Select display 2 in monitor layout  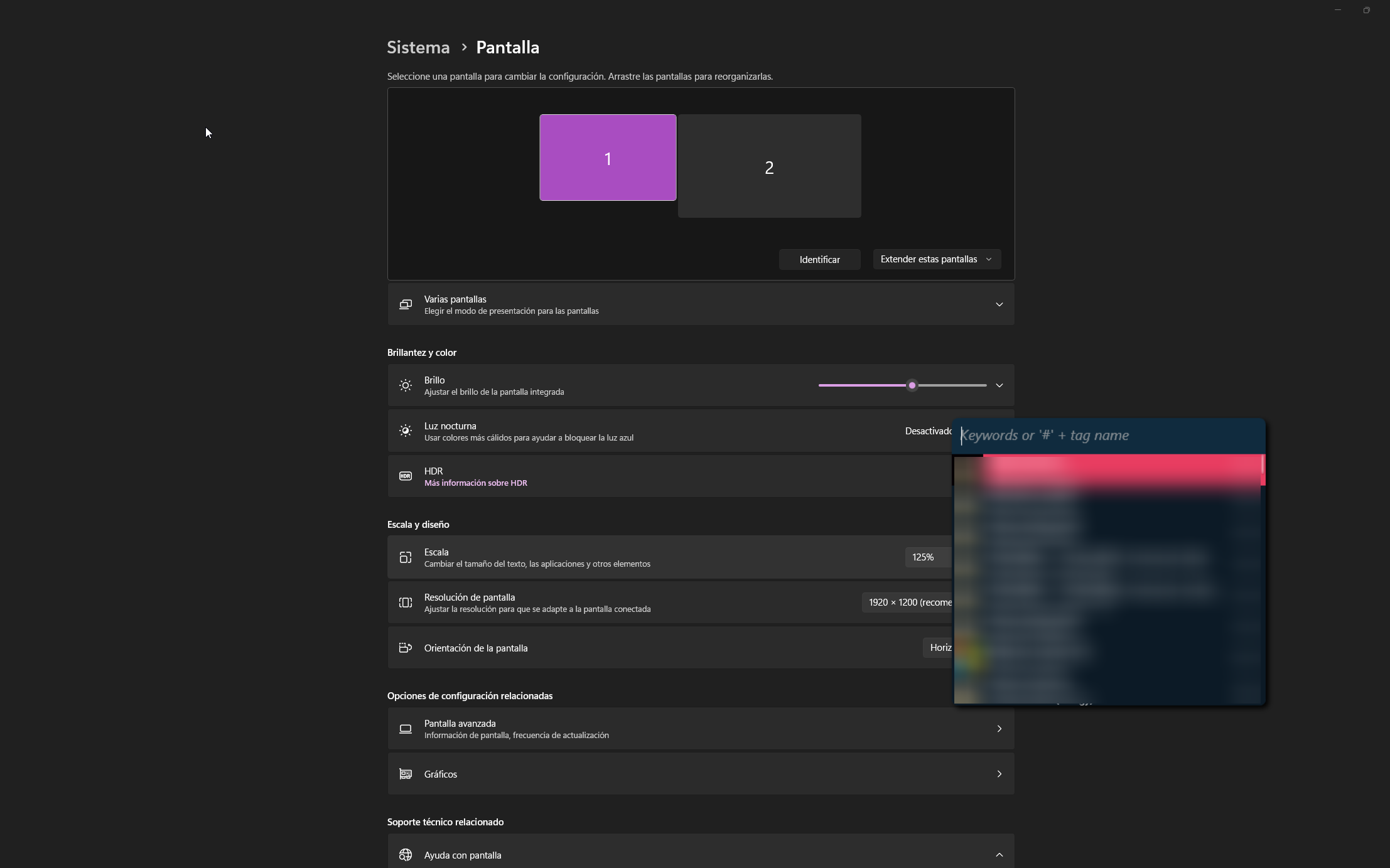click(769, 166)
